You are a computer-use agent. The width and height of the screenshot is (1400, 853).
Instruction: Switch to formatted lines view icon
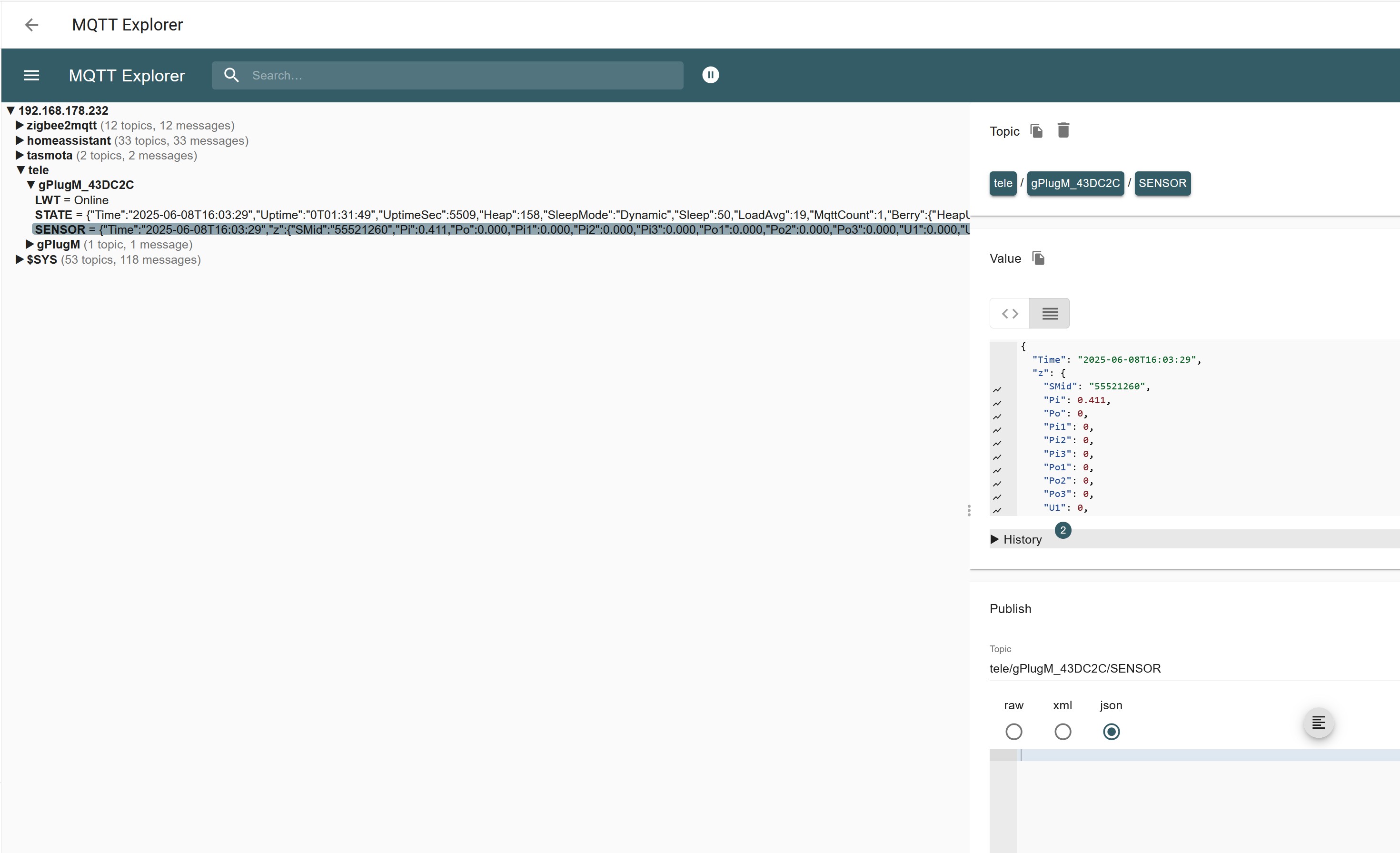(x=1050, y=313)
